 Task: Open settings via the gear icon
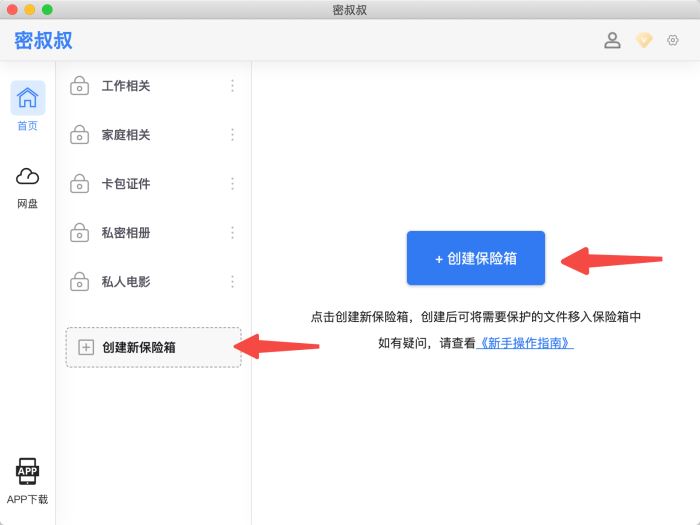coord(672,40)
